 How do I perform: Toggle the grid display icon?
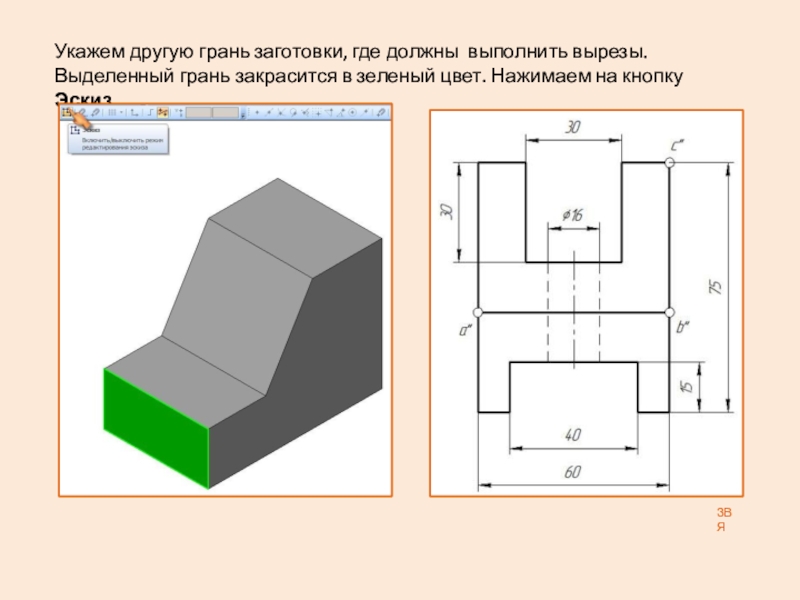[x=112, y=112]
